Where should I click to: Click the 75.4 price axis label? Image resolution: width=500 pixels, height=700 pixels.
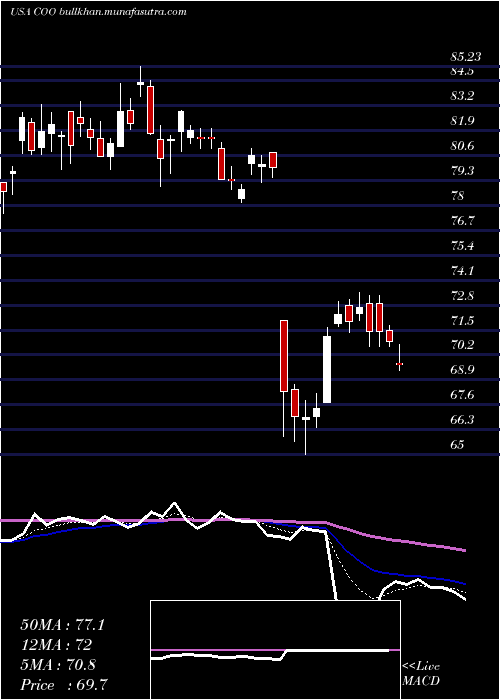click(x=462, y=246)
